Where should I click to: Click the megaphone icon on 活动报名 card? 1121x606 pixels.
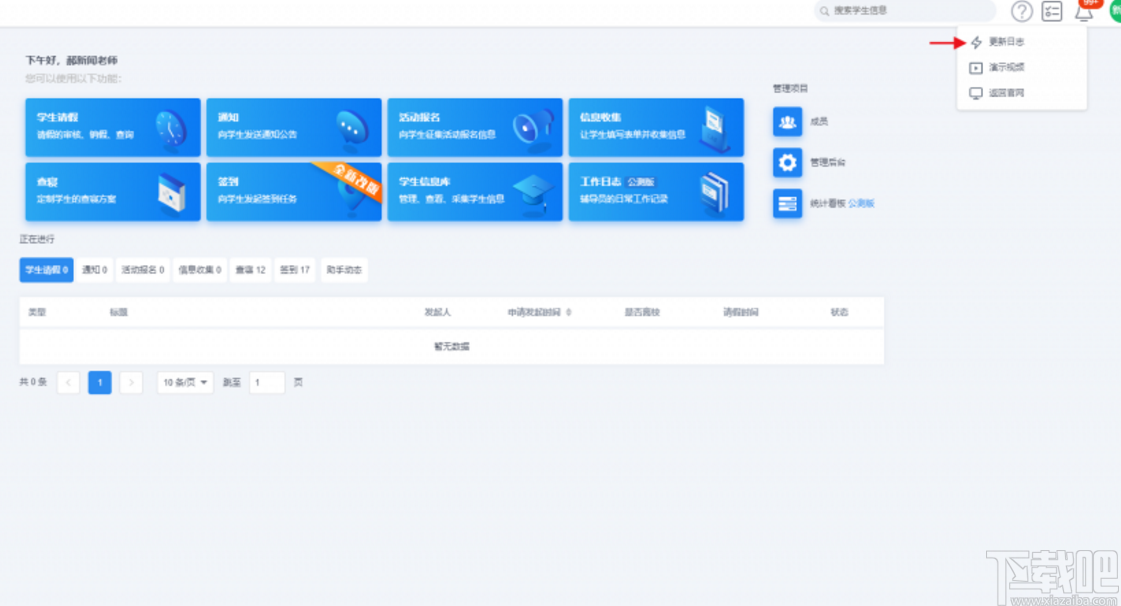click(533, 129)
